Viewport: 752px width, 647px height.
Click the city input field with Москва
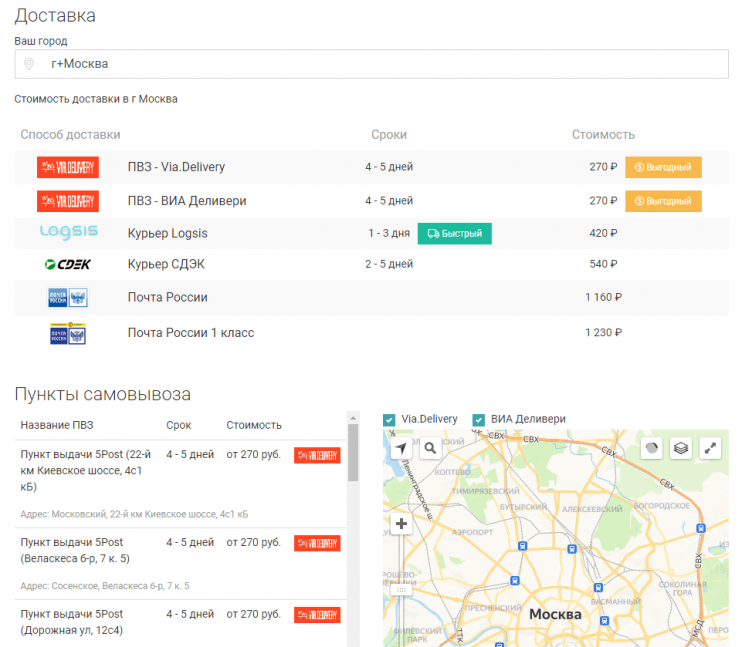click(380, 64)
